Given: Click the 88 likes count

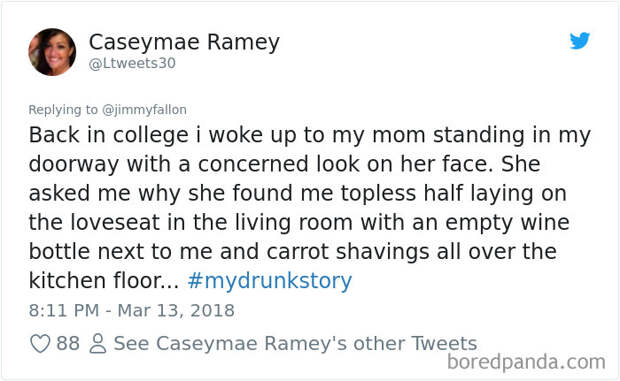Looking at the screenshot, I should [x=68, y=343].
